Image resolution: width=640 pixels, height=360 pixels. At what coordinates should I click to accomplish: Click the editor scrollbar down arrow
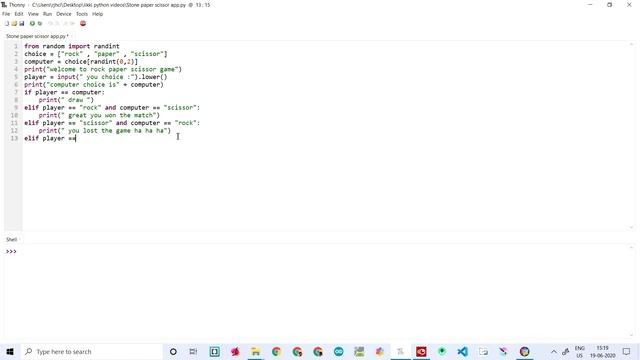(x=631, y=227)
